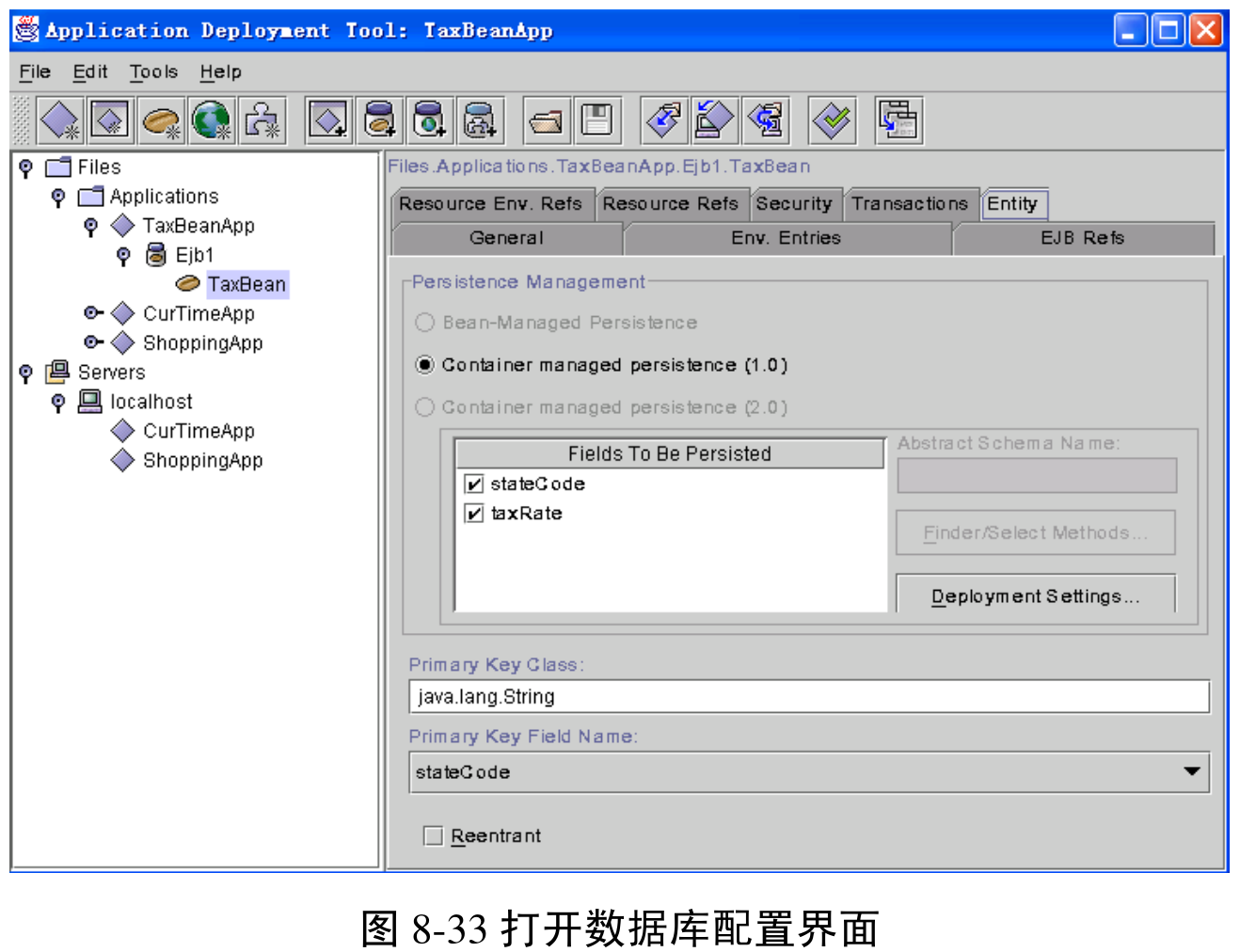The image size is (1240, 952).
Task: Click the last toolbar icon with stacked windows
Action: pyautogui.click(x=898, y=120)
